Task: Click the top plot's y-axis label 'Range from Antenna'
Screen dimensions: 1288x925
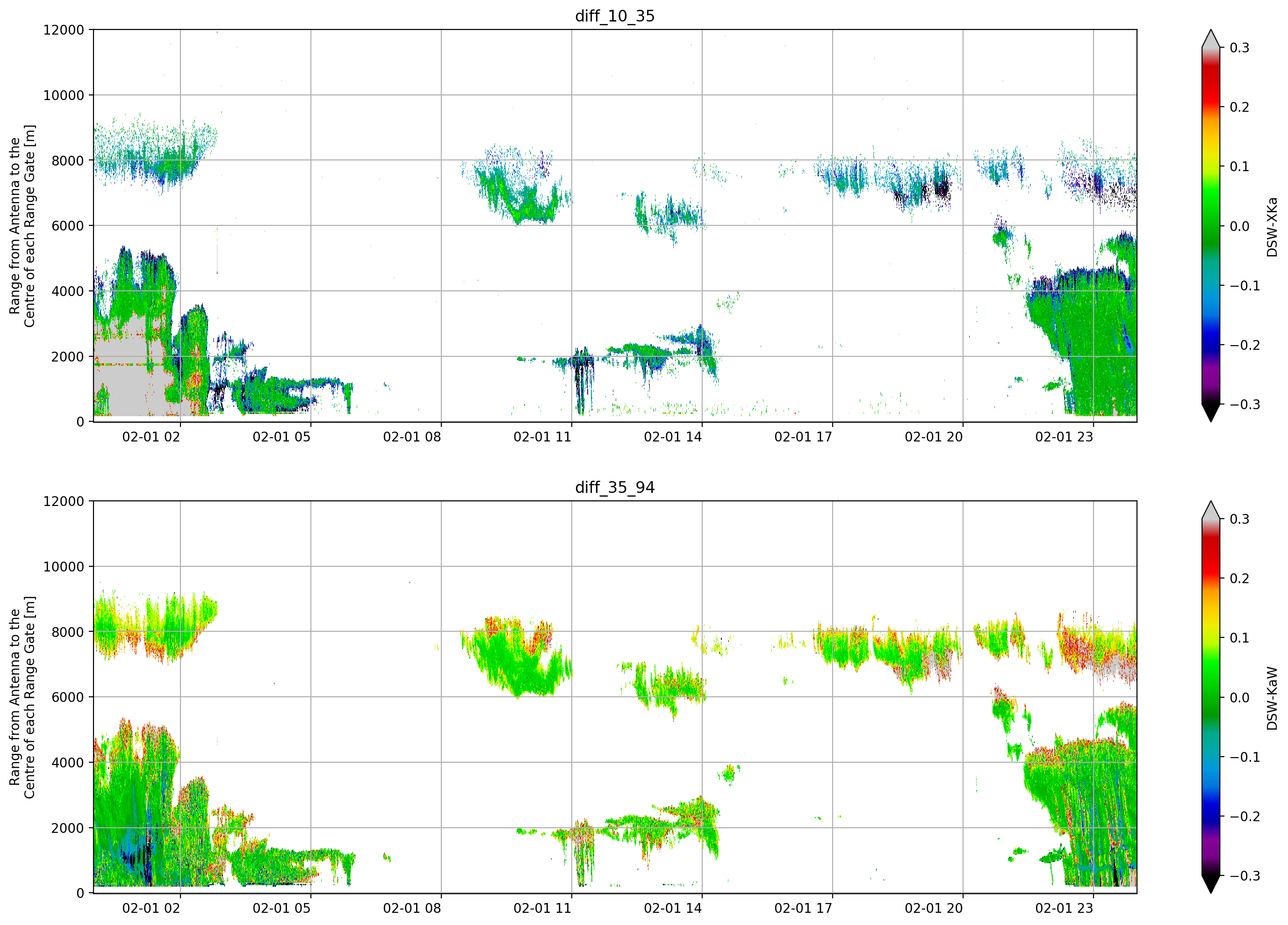Action: point(22,225)
